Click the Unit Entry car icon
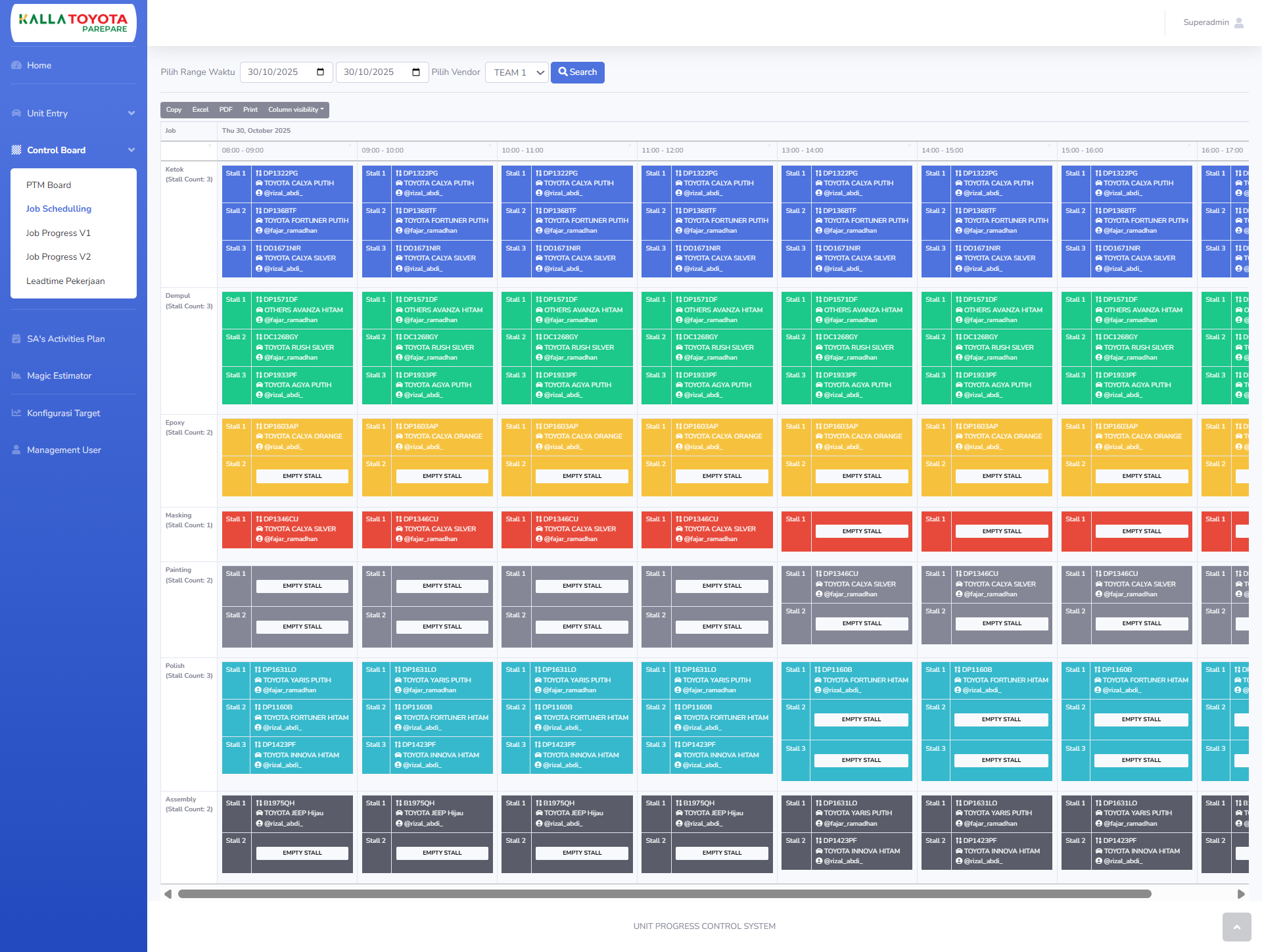 [x=16, y=113]
